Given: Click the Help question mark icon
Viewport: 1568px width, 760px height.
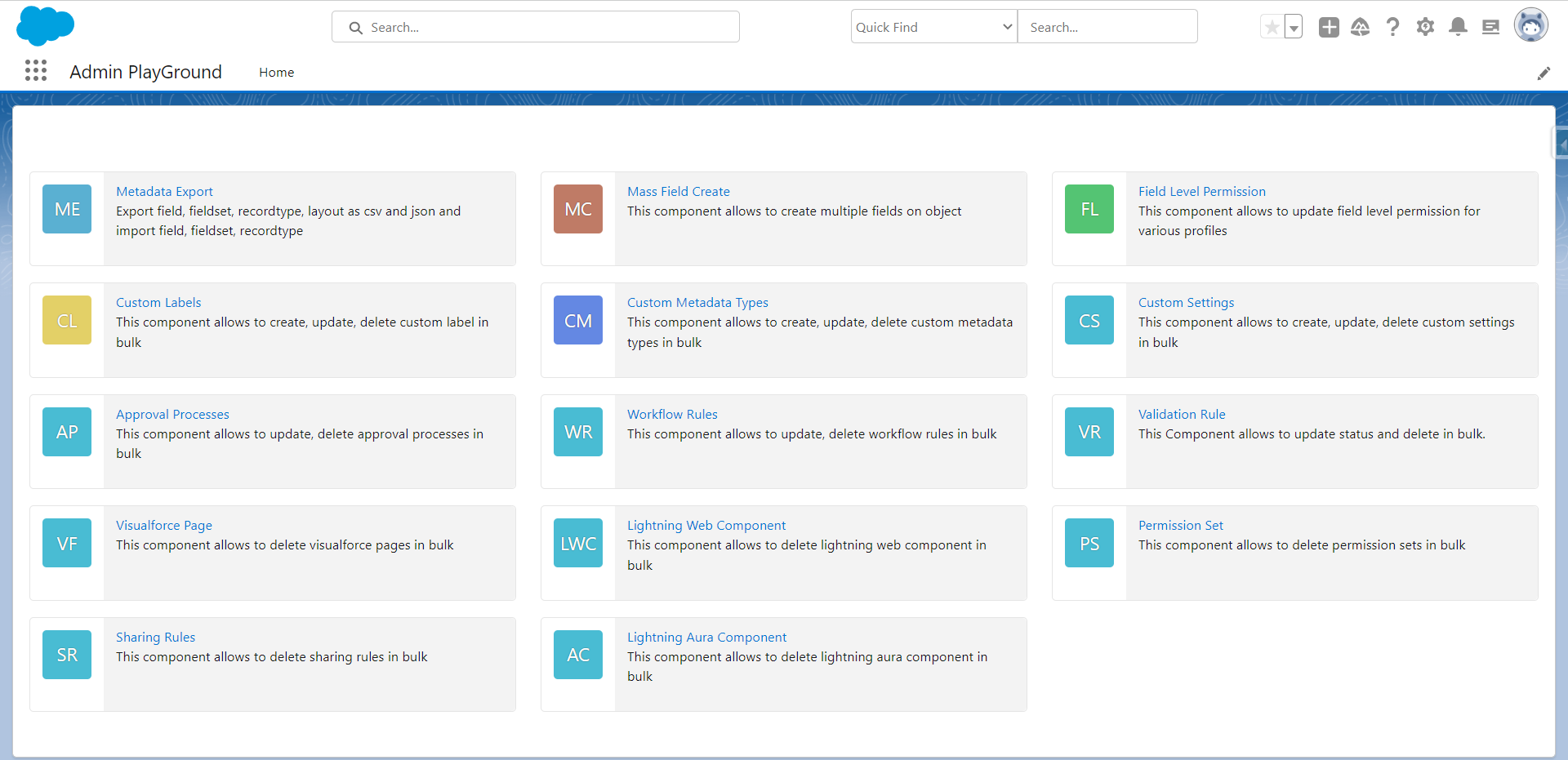Looking at the screenshot, I should [1392, 27].
